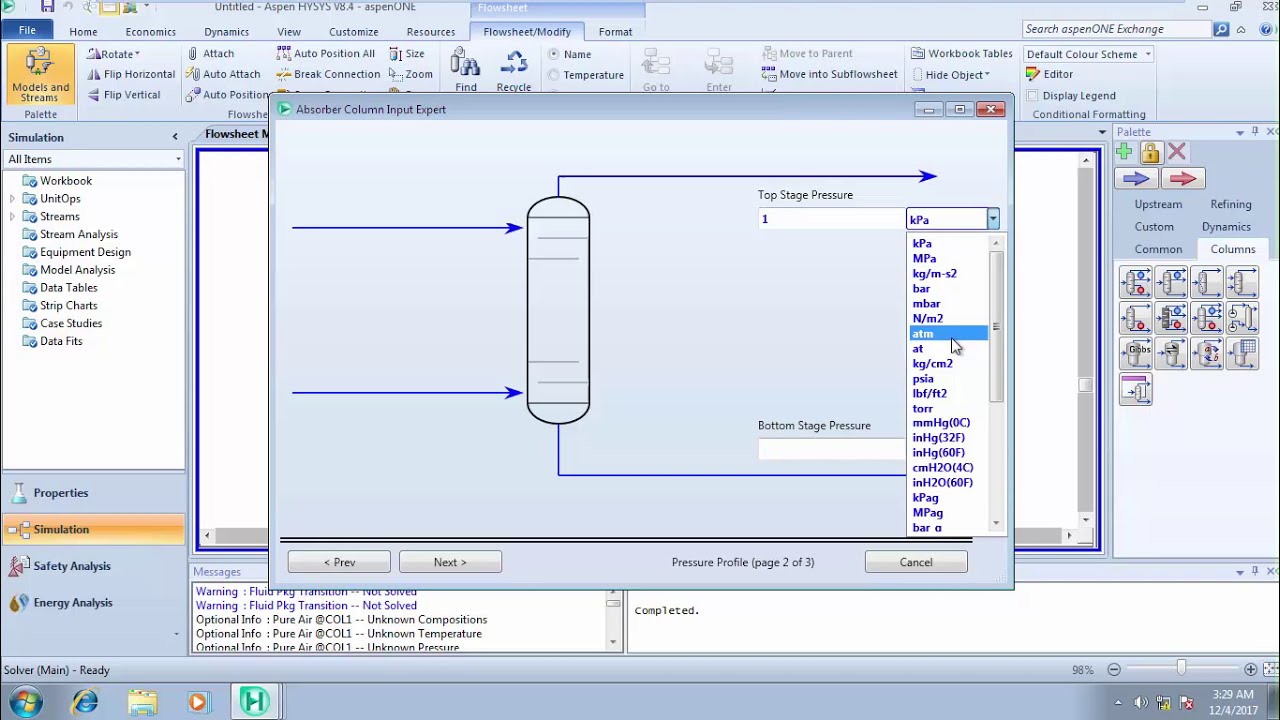Select the Gibbs reactor palette icon
The height and width of the screenshot is (720, 1280).
[1137, 352]
